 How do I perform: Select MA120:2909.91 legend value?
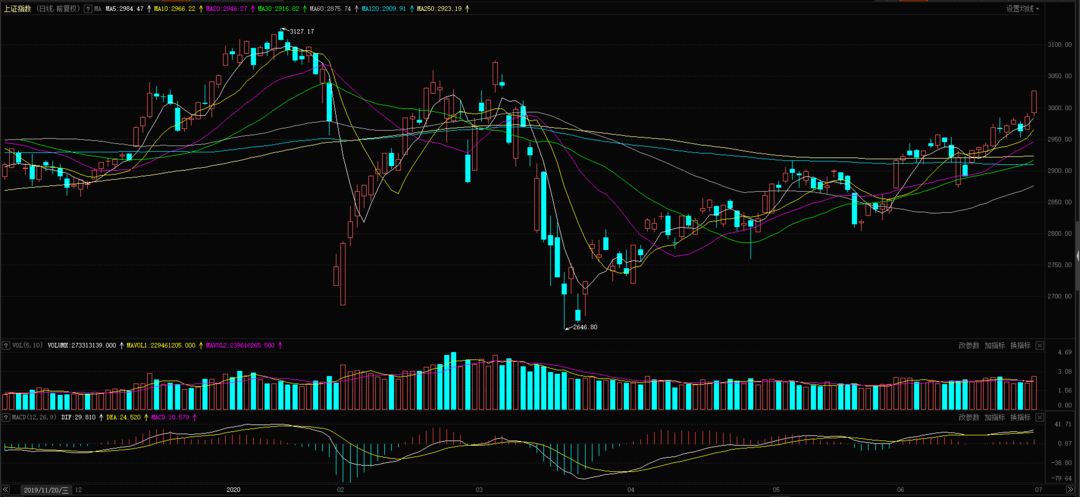coord(384,9)
